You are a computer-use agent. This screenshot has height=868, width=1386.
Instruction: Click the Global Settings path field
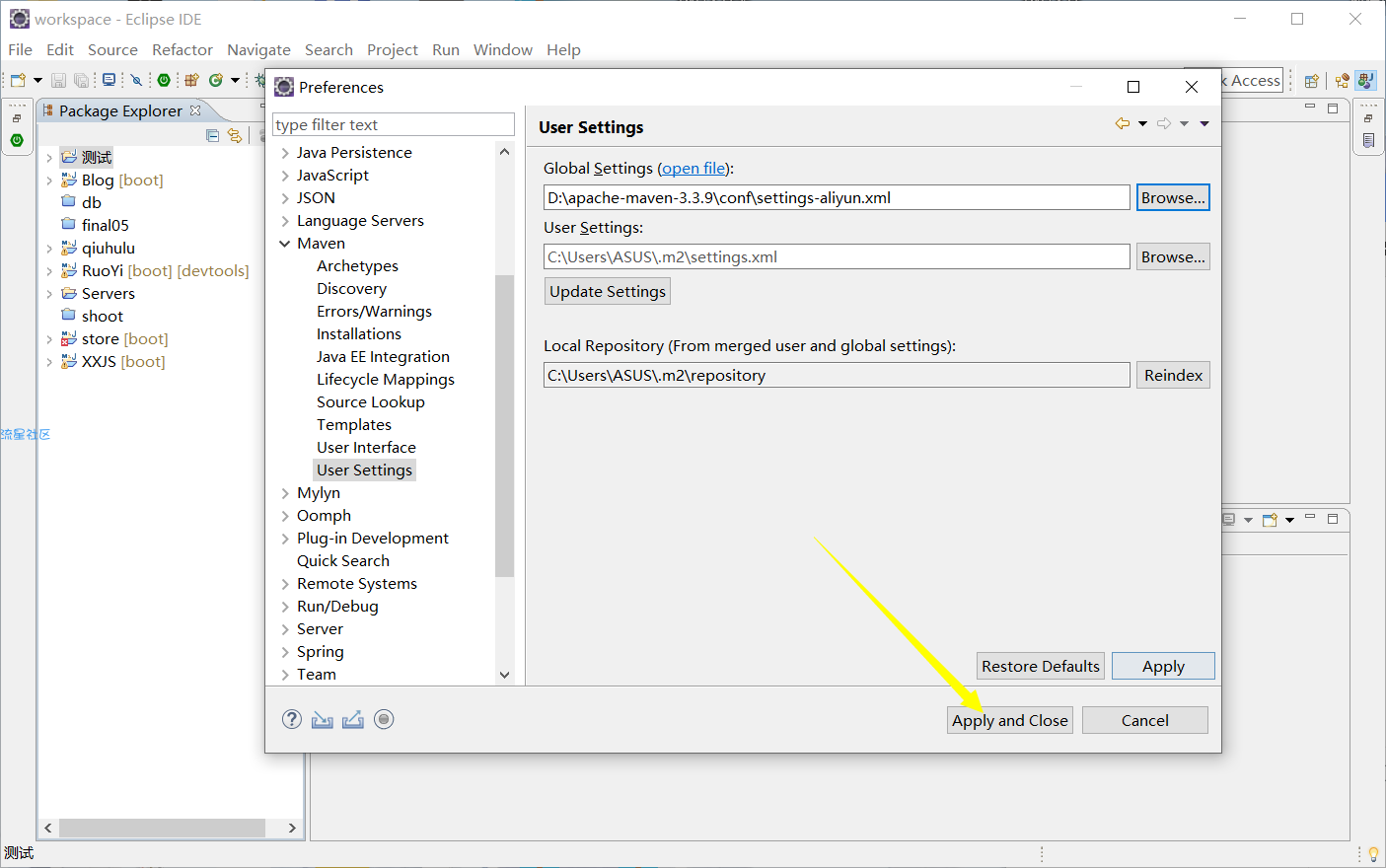coord(837,197)
